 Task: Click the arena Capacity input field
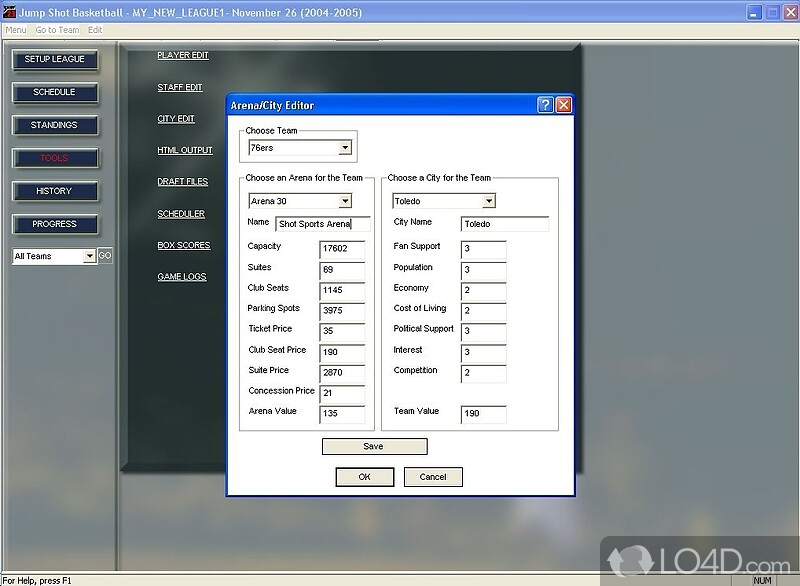[x=342, y=249]
